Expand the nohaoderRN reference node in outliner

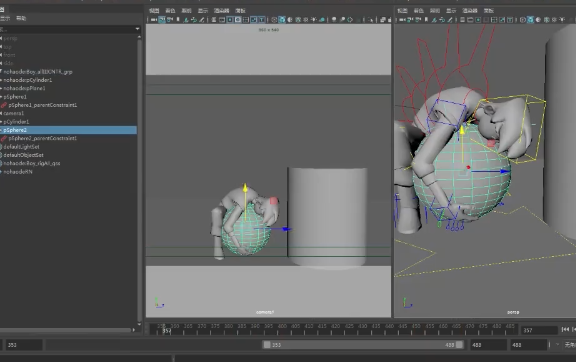pyautogui.click(x=1, y=172)
